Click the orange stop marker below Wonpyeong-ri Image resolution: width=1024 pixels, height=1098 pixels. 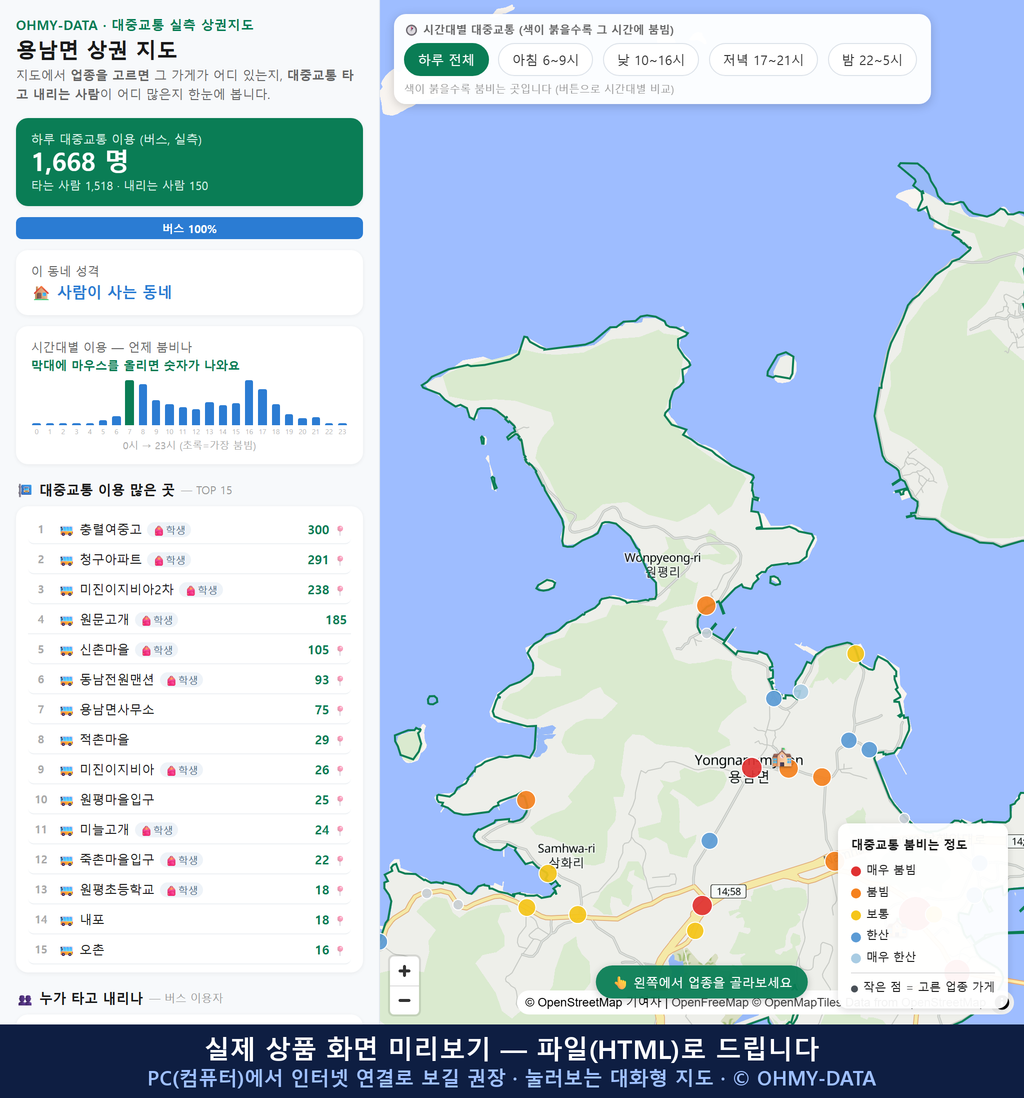pyautogui.click(x=706, y=606)
